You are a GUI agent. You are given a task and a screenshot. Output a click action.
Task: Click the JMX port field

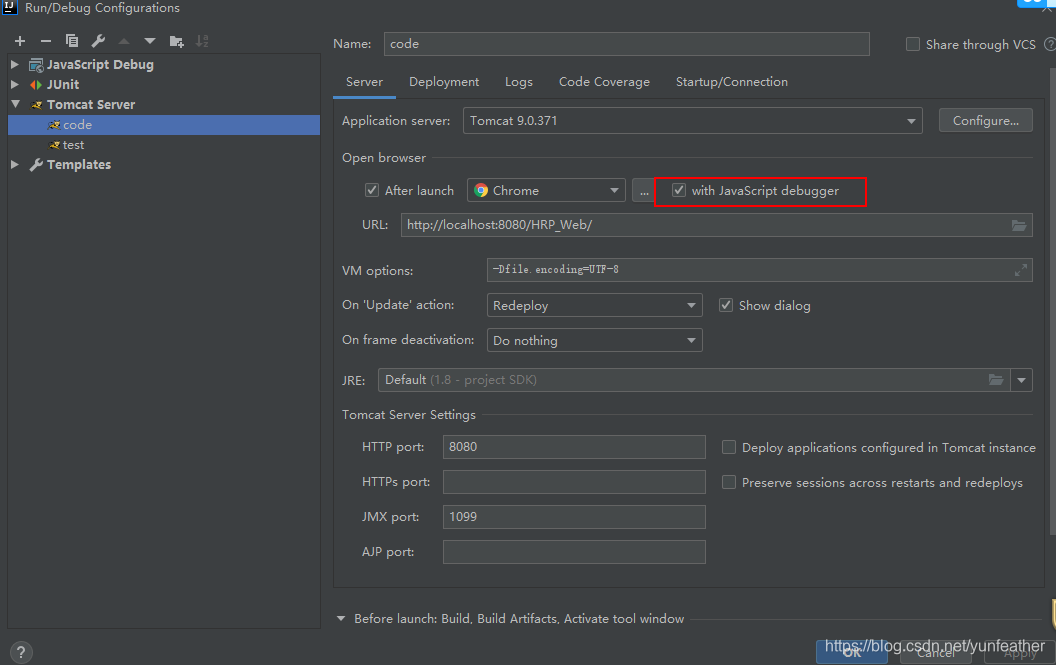coord(574,517)
